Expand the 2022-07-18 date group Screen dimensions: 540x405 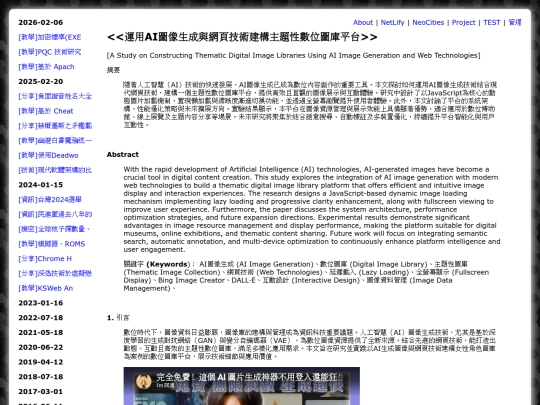(41, 318)
